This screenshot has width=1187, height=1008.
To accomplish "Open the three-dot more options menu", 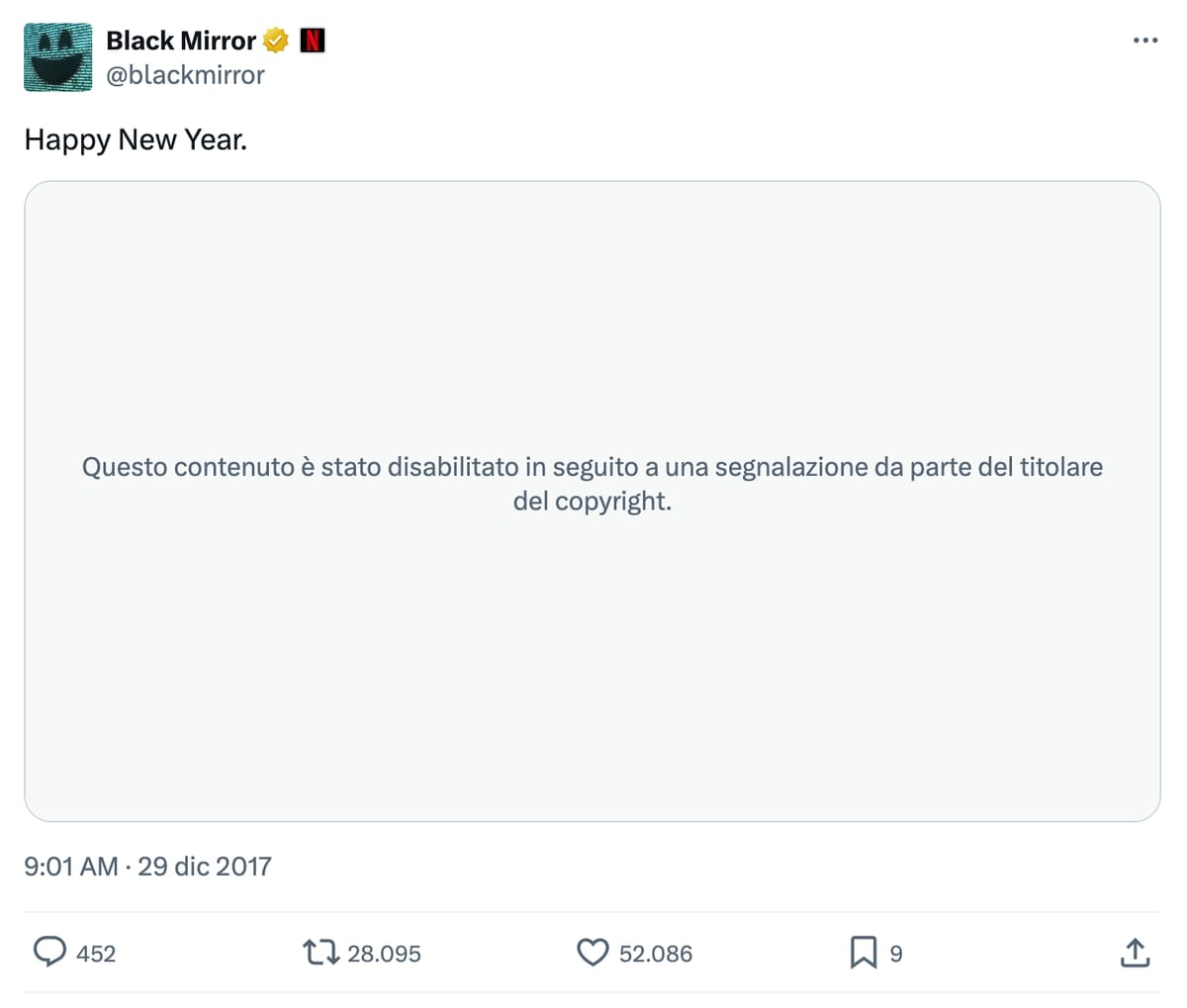I will point(1144,41).
